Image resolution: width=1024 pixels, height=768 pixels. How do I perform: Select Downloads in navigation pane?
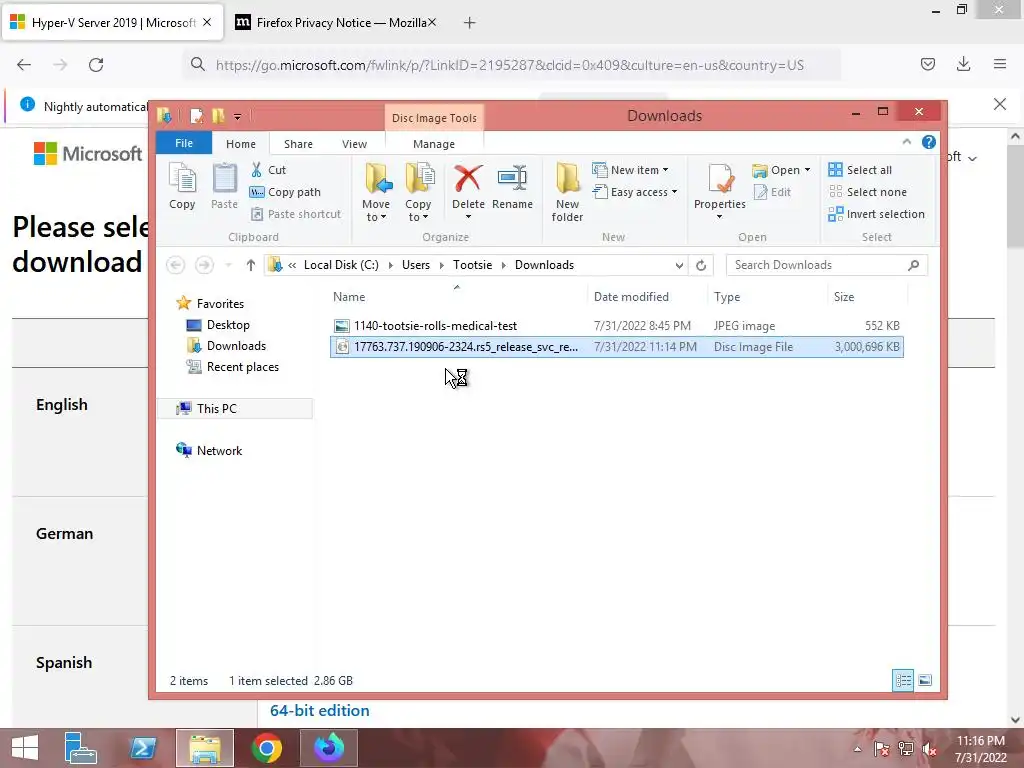pyautogui.click(x=236, y=345)
